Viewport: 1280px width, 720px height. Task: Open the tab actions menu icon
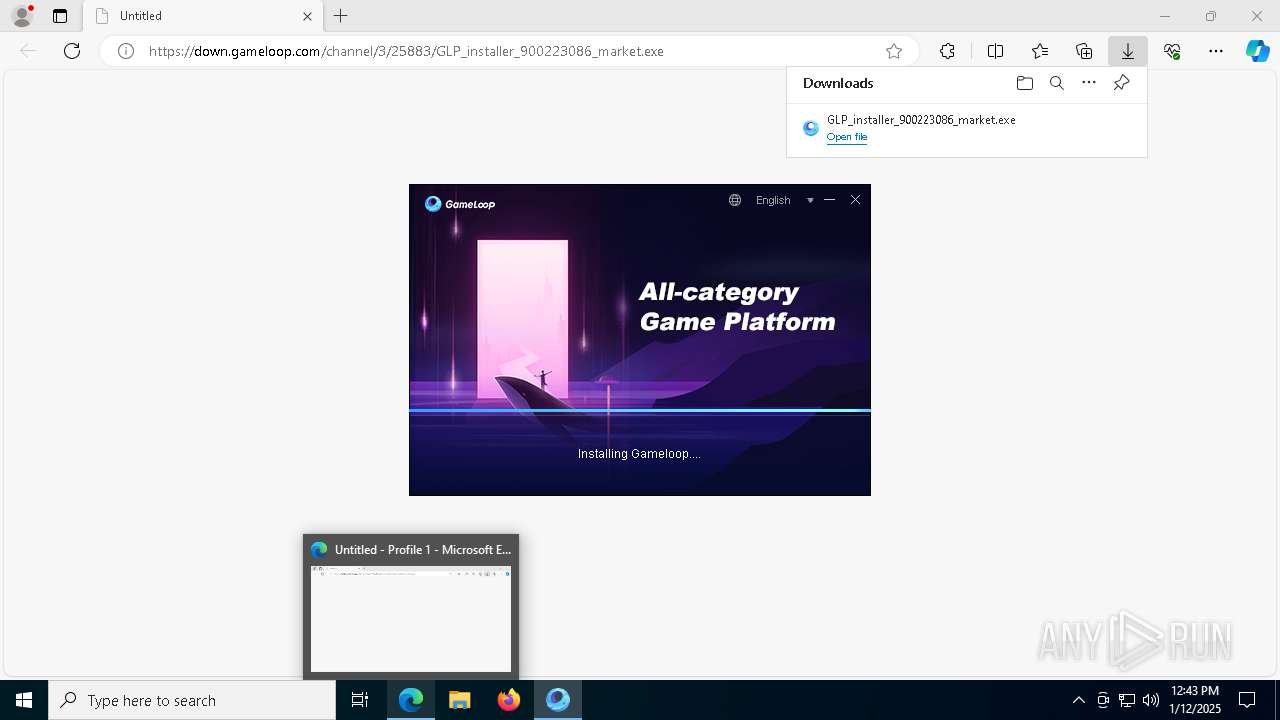tap(60, 16)
